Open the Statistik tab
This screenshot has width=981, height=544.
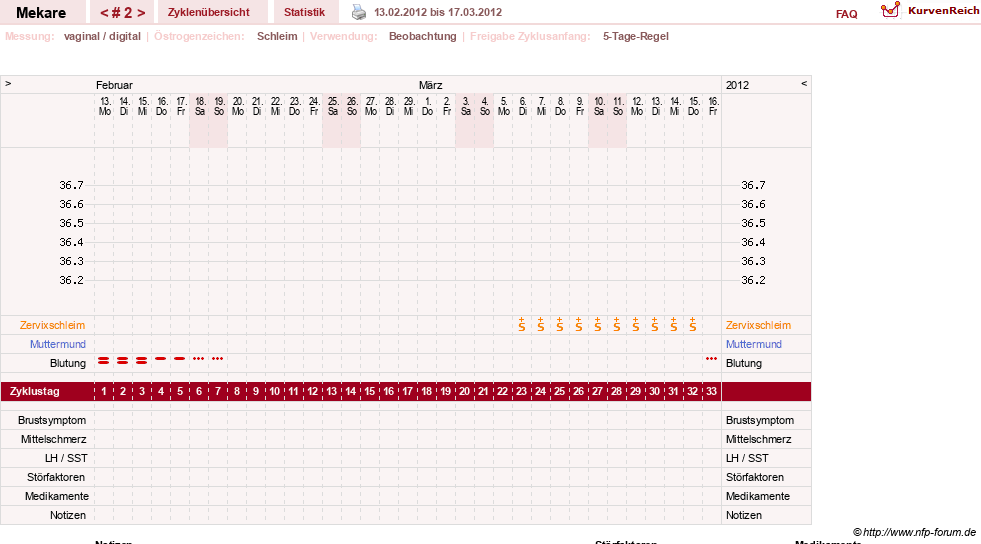click(x=305, y=13)
